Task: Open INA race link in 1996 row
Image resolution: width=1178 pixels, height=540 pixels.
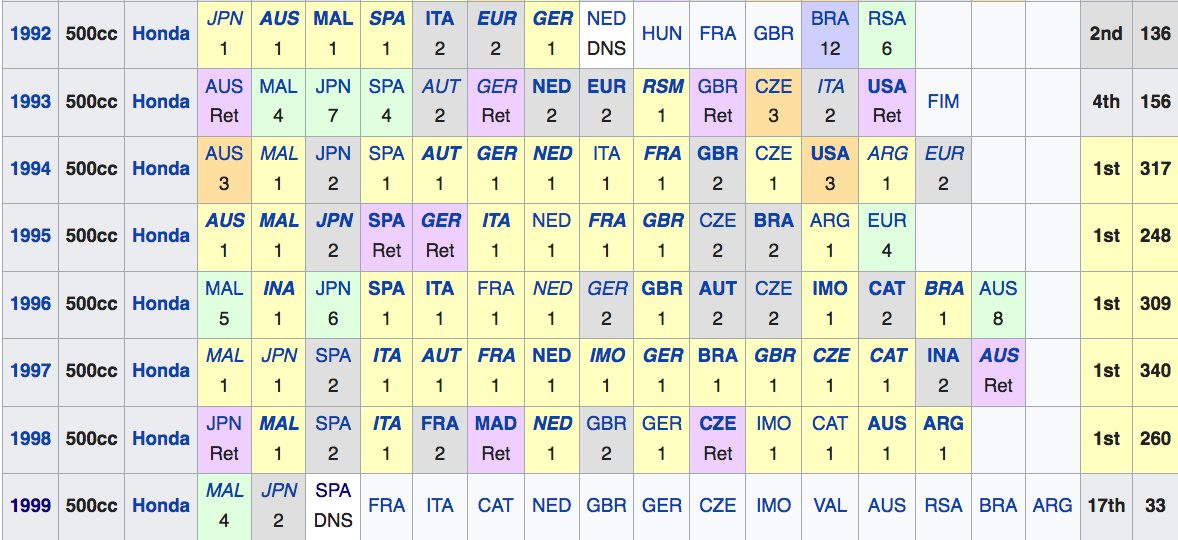Action: coord(279,288)
